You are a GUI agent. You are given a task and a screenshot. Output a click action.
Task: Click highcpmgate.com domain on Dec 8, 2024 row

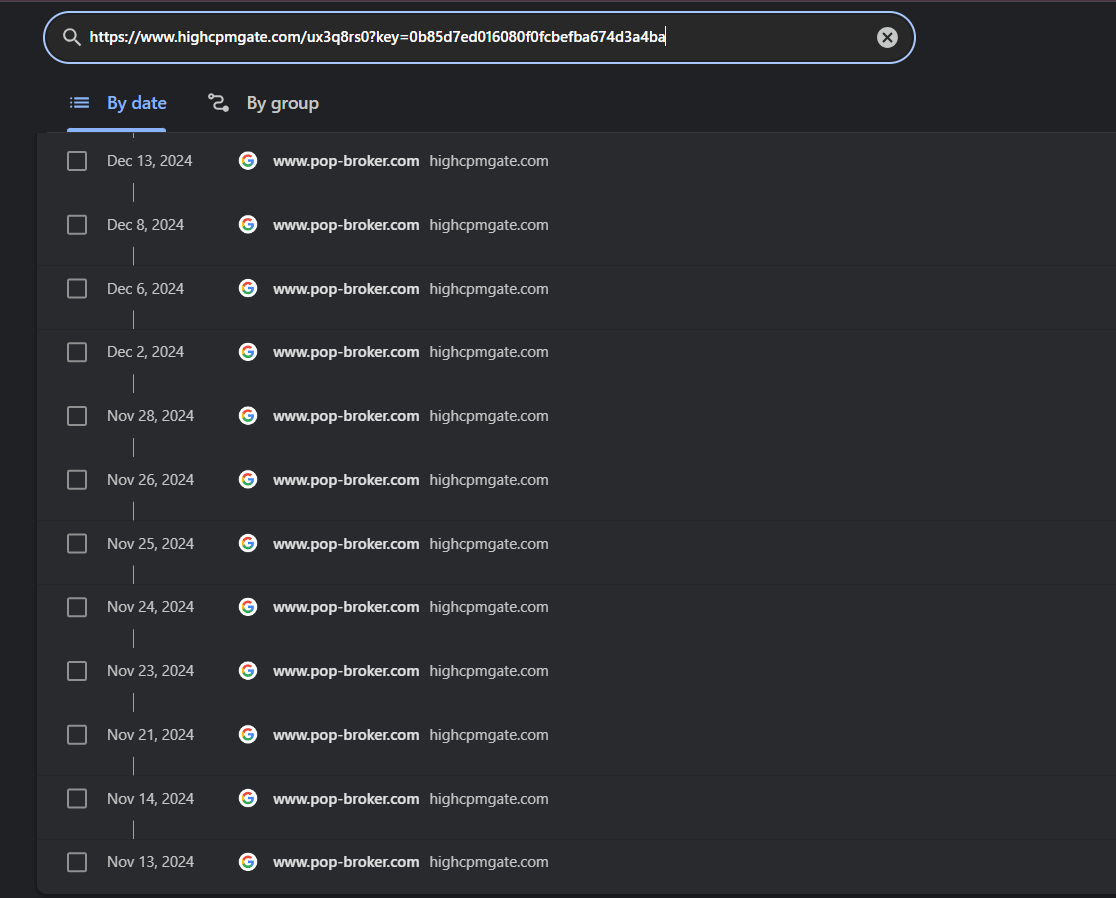pos(489,226)
